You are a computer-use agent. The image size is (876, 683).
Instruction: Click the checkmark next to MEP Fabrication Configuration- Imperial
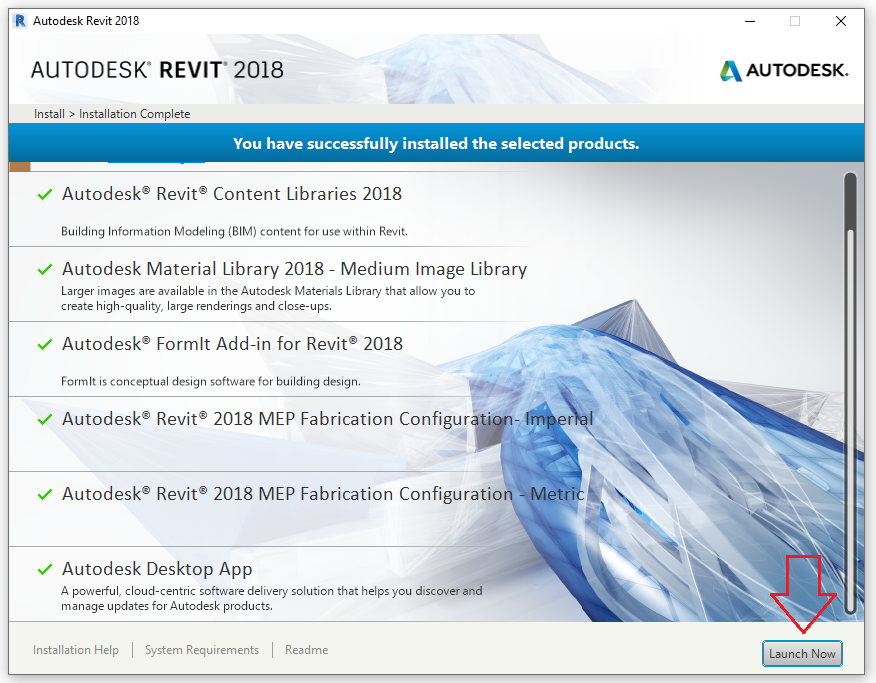point(44,419)
